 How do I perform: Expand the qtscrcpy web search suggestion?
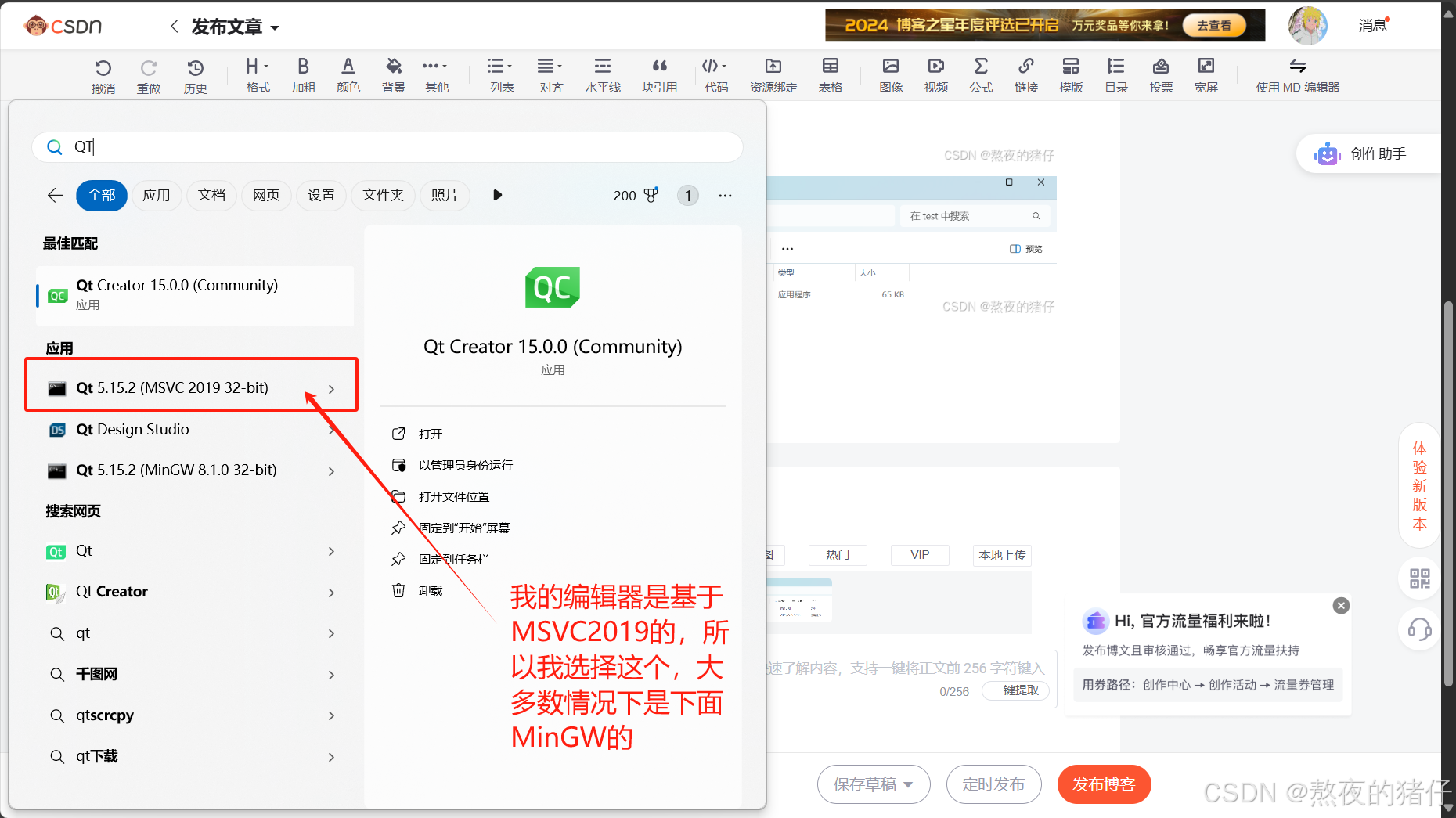[331, 715]
